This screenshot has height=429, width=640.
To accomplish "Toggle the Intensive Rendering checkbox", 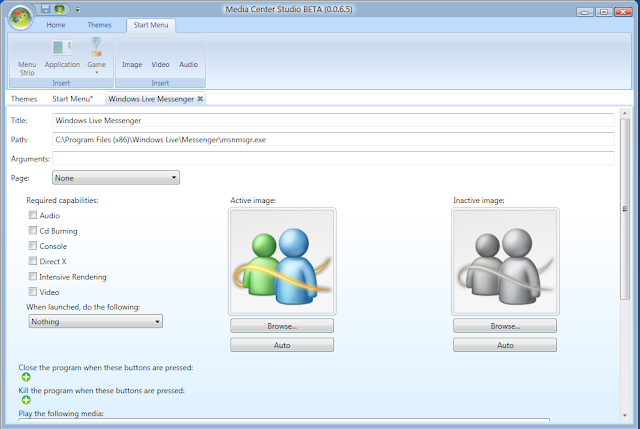I will click(33, 276).
